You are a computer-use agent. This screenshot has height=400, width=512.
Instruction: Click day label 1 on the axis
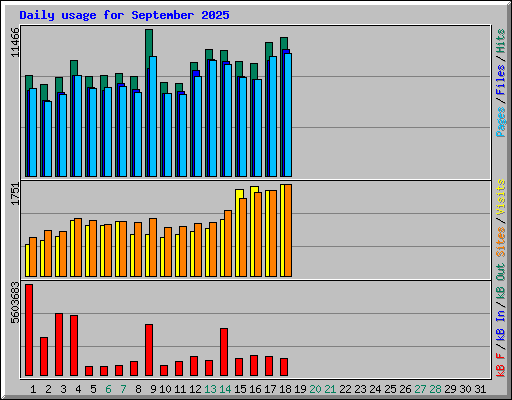coord(33,389)
